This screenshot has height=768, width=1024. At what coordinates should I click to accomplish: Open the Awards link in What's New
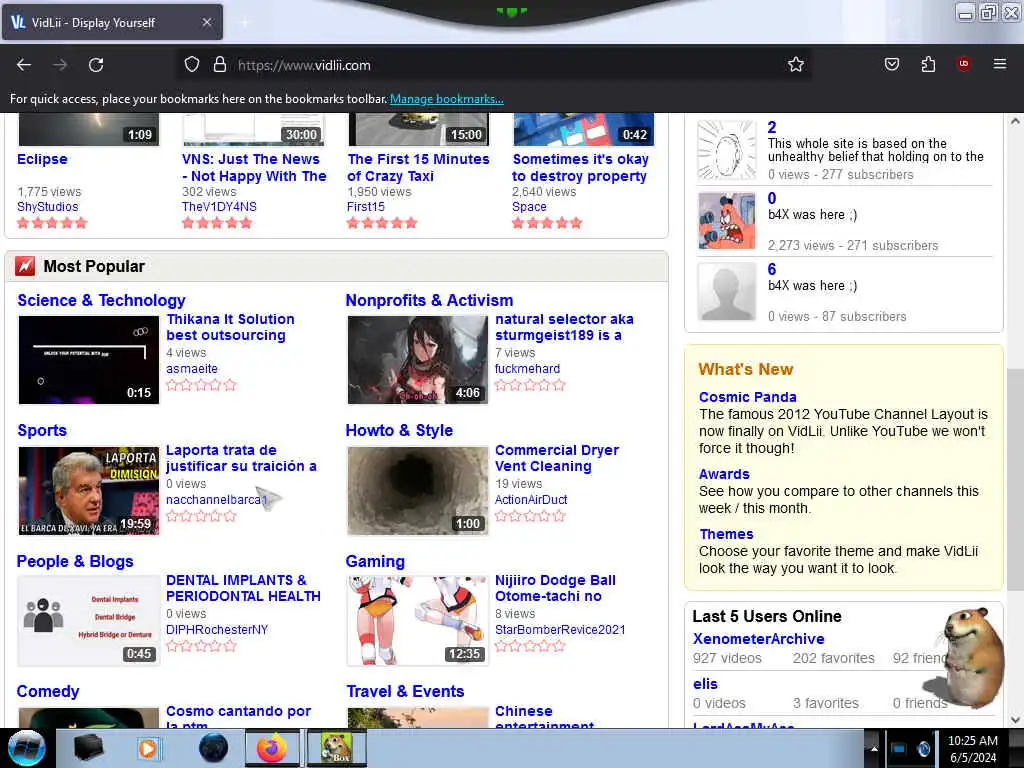[724, 474]
